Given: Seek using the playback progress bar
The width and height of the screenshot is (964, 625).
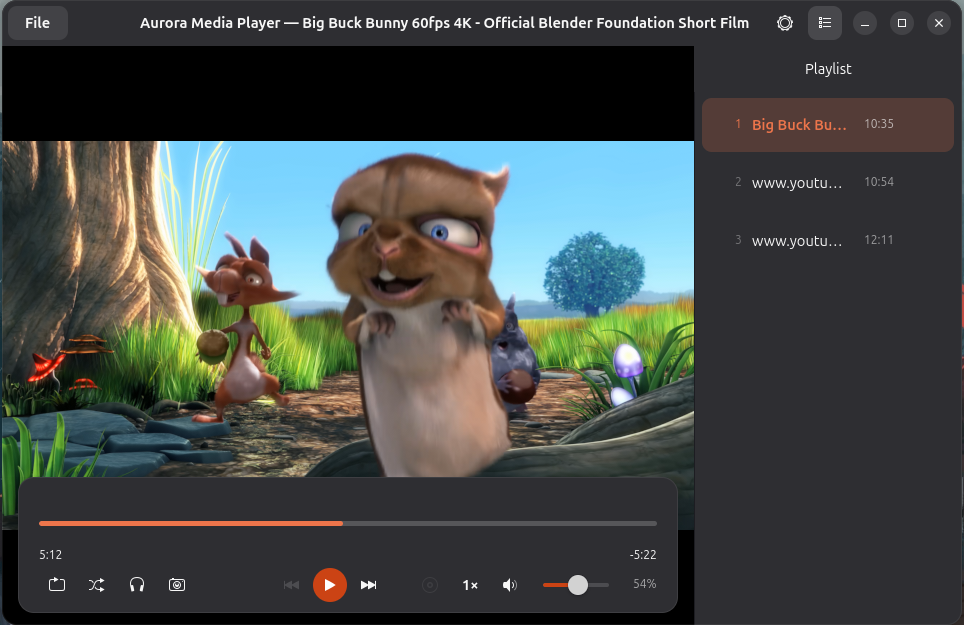Looking at the screenshot, I should point(346,523).
